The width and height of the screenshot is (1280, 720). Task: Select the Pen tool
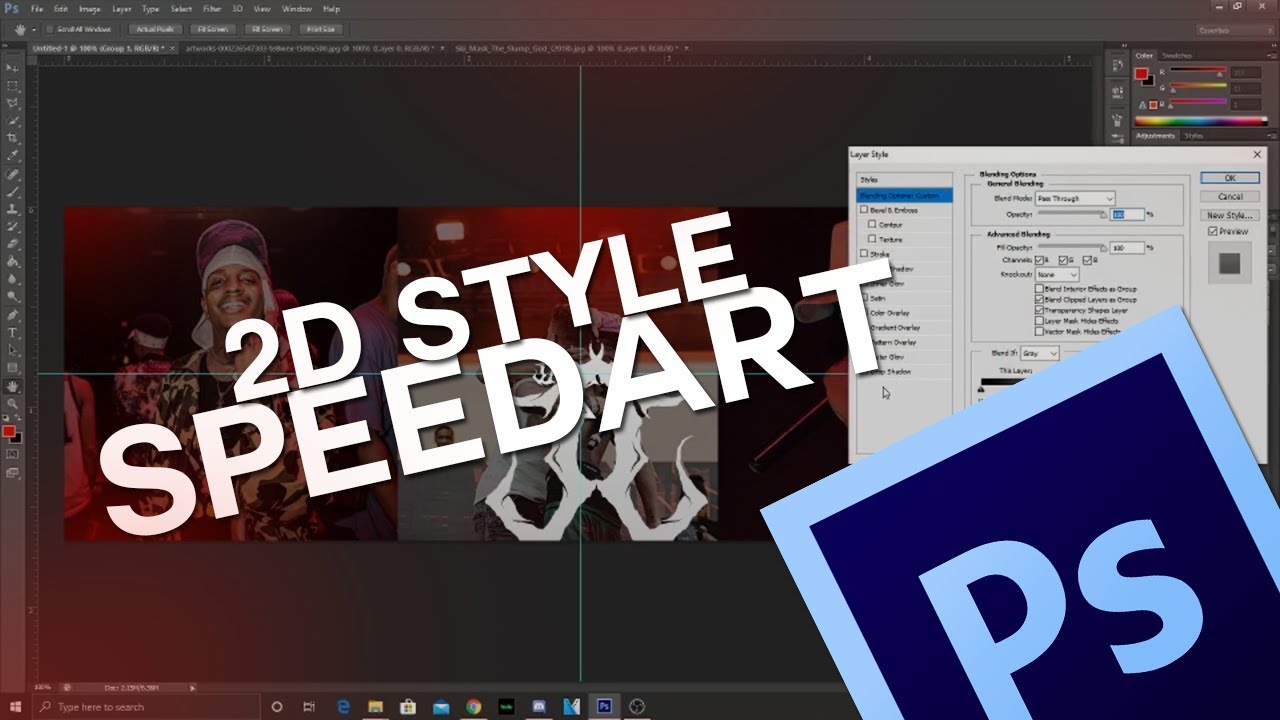(12, 315)
